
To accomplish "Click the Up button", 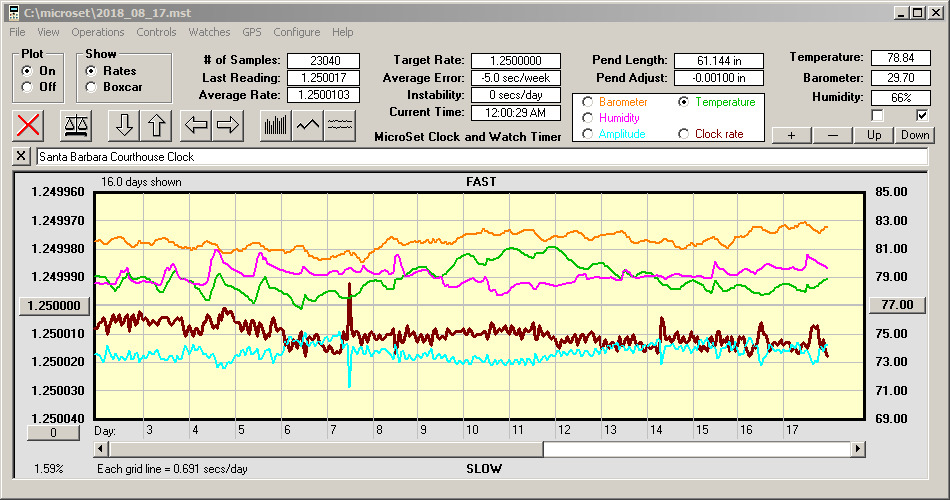I will point(874,135).
